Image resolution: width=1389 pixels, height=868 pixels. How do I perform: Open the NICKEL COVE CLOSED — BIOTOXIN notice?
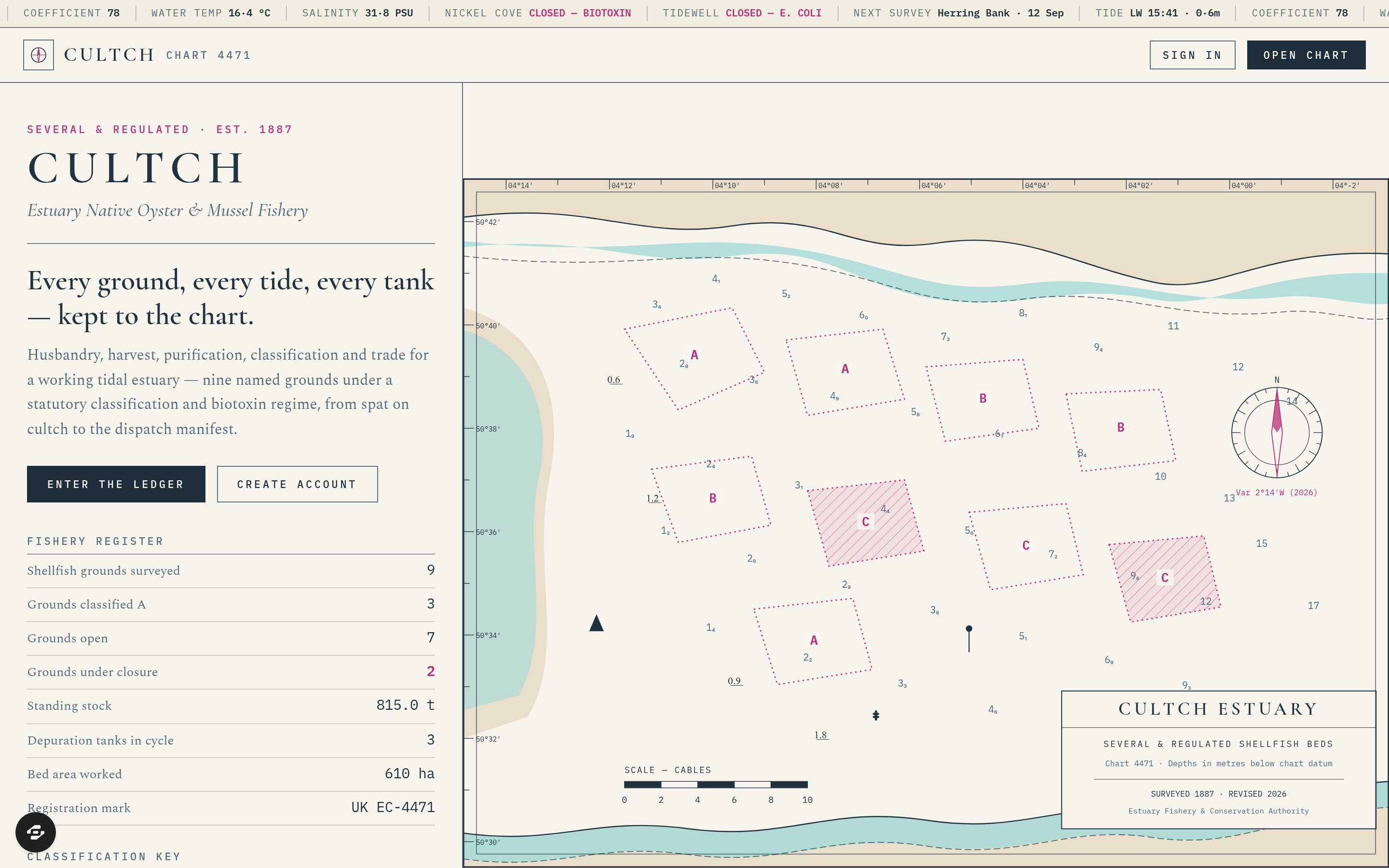click(538, 13)
